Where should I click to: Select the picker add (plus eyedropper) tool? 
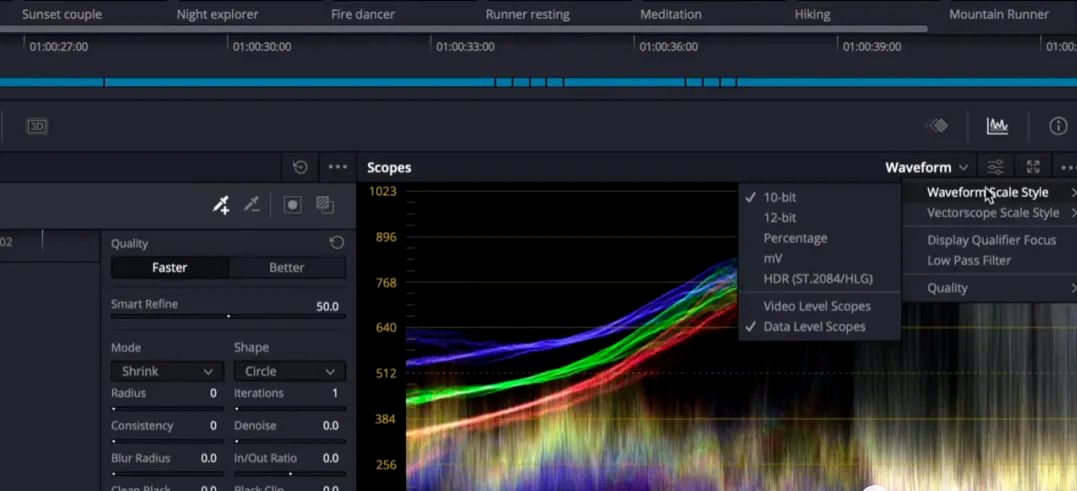[x=221, y=205]
